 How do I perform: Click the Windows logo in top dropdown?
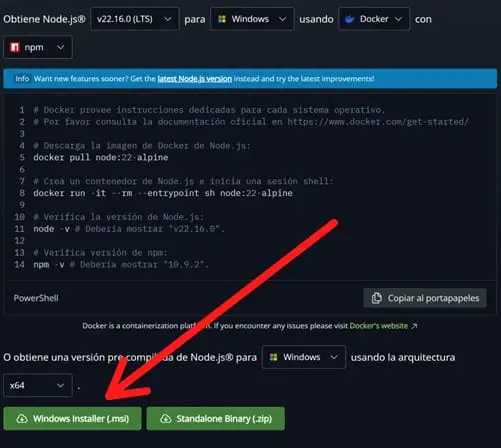(x=222, y=19)
